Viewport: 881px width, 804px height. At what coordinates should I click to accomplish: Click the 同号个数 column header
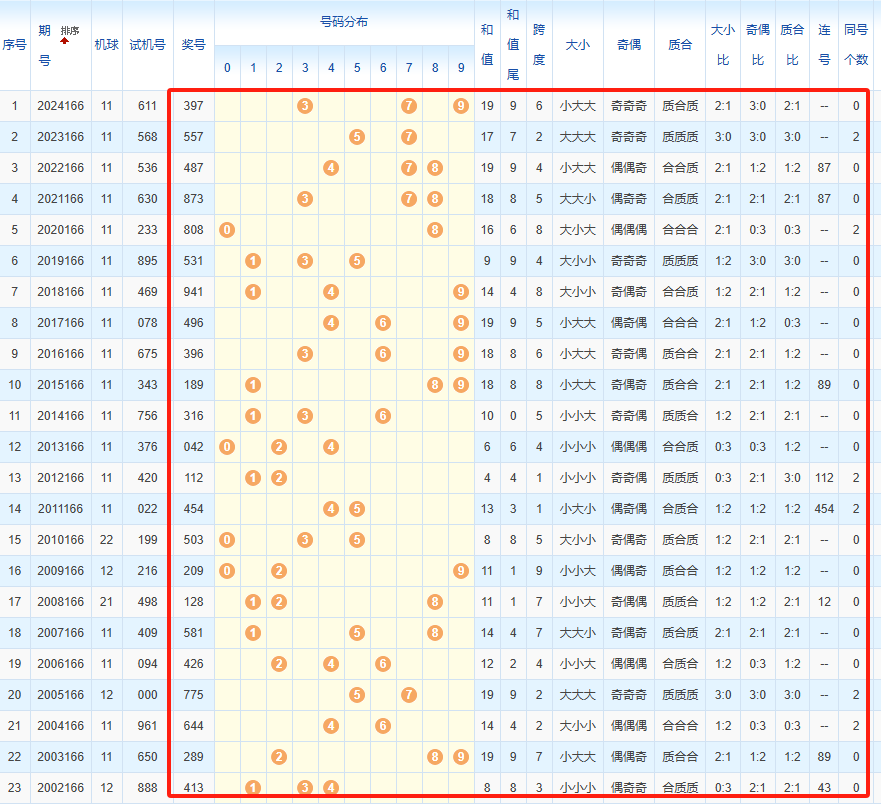856,44
